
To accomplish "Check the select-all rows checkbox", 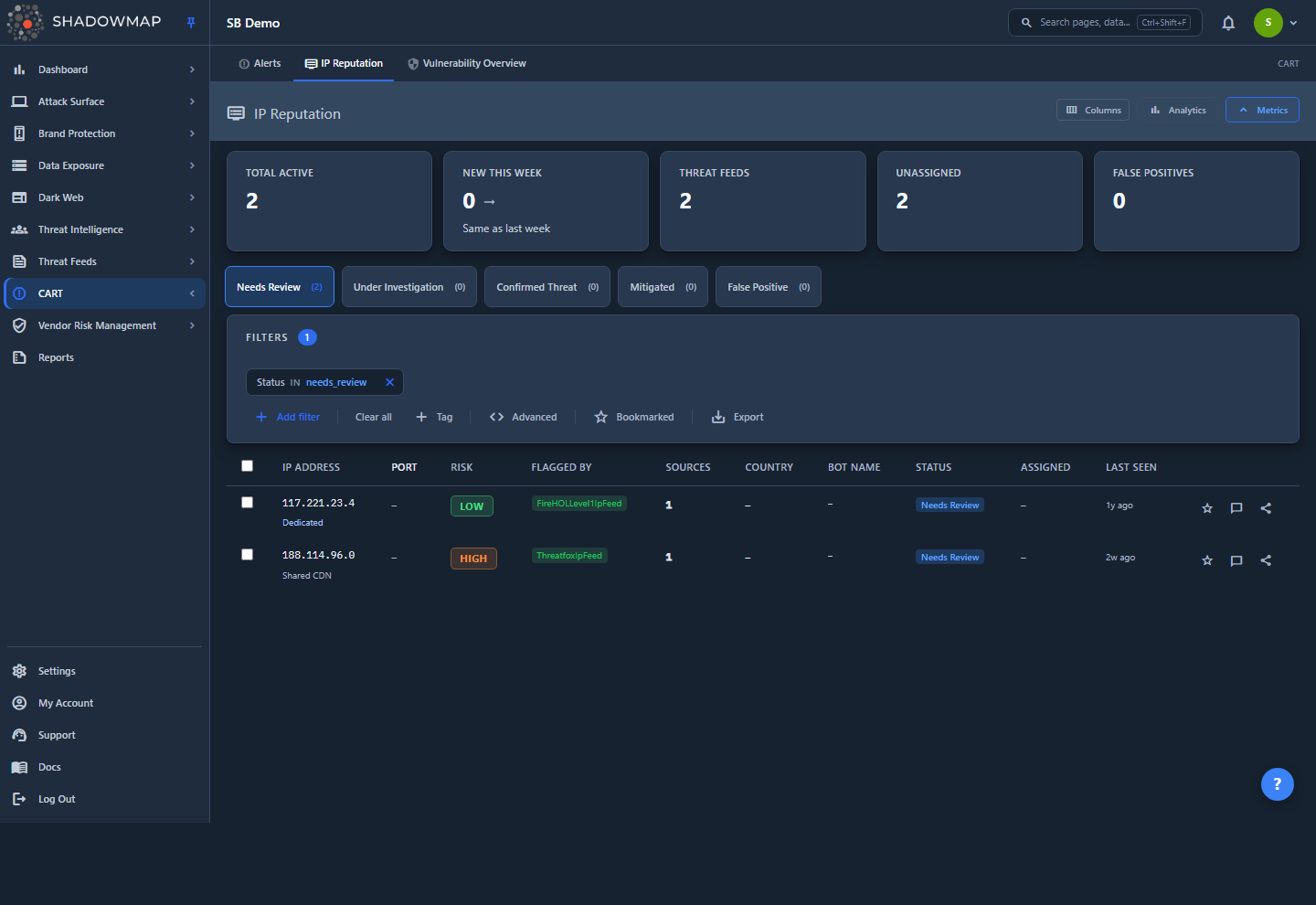I will [x=247, y=466].
